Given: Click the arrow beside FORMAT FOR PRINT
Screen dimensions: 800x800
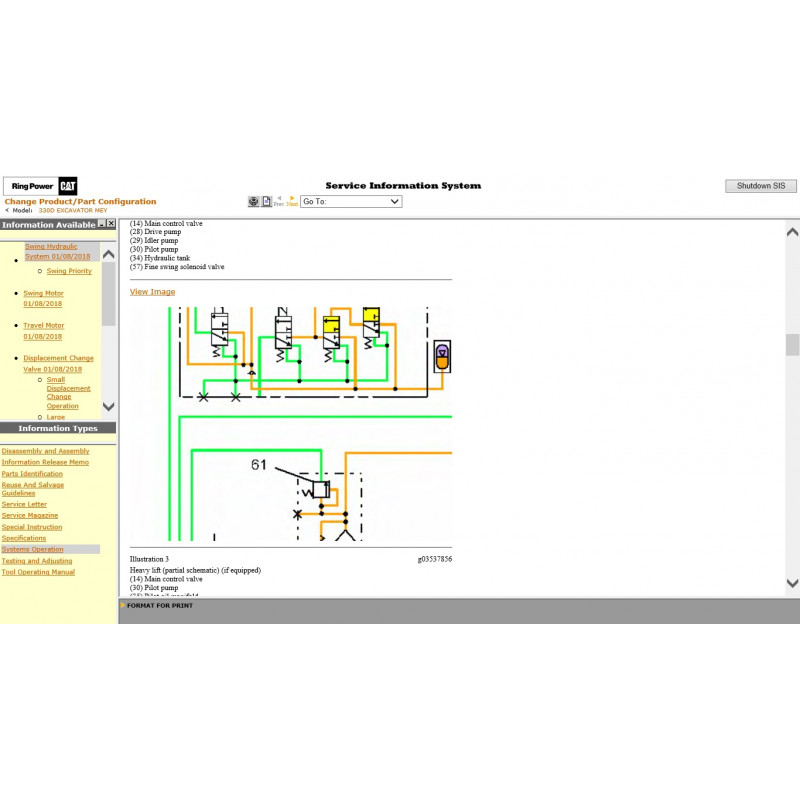Looking at the screenshot, I should pos(123,605).
